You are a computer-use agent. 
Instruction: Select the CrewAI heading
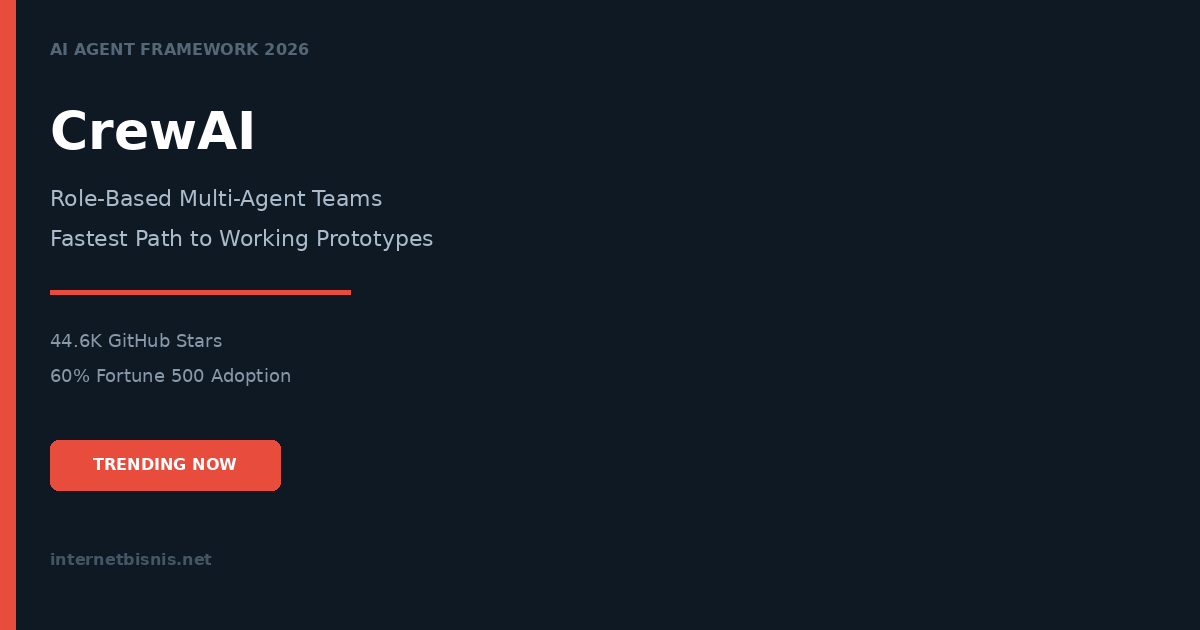pyautogui.click(x=153, y=132)
